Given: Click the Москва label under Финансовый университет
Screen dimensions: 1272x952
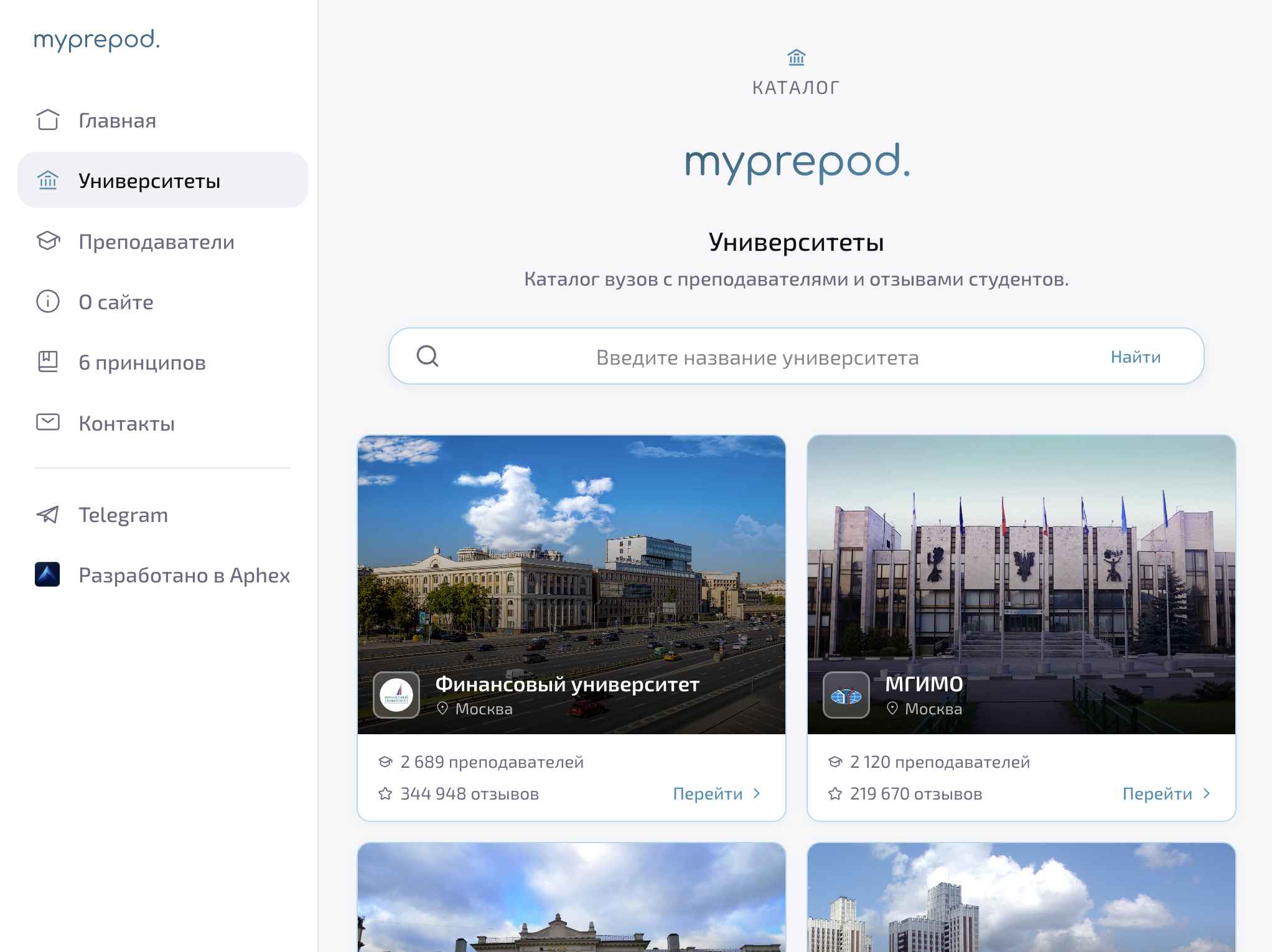Looking at the screenshot, I should coord(484,709).
